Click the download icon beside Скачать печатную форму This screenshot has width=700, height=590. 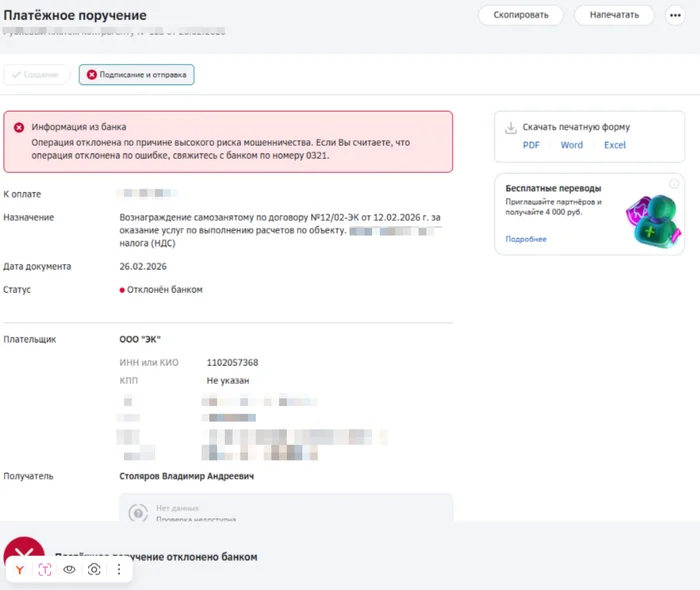click(x=510, y=128)
